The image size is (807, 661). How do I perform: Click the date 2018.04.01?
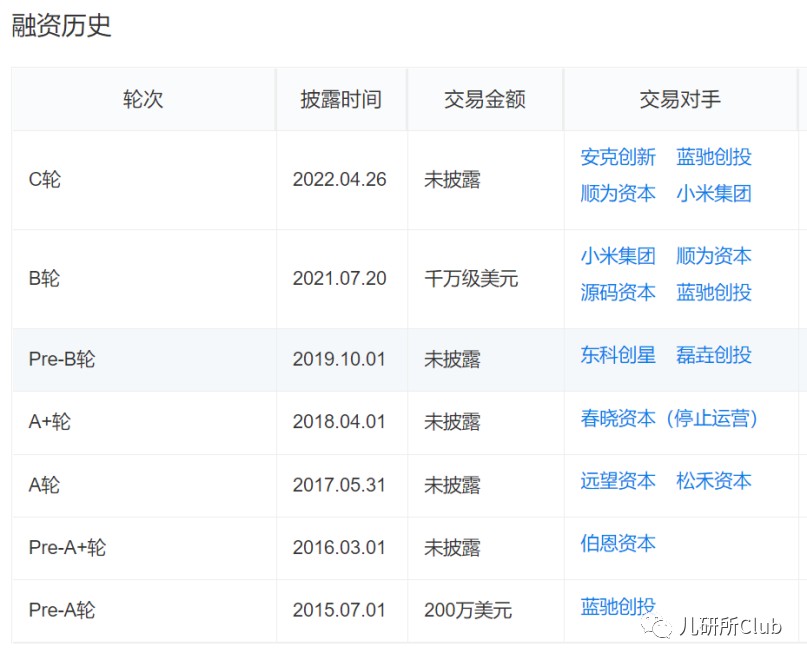pos(339,422)
